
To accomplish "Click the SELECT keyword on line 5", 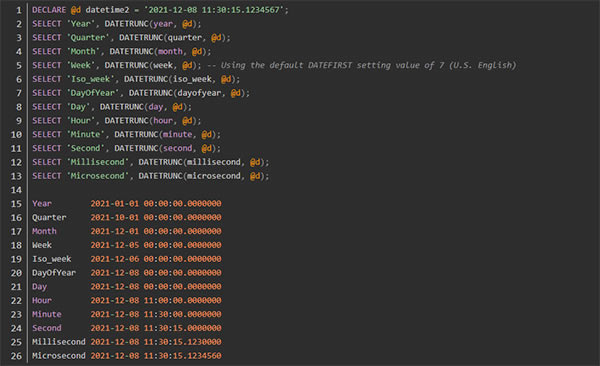I will pos(47,65).
